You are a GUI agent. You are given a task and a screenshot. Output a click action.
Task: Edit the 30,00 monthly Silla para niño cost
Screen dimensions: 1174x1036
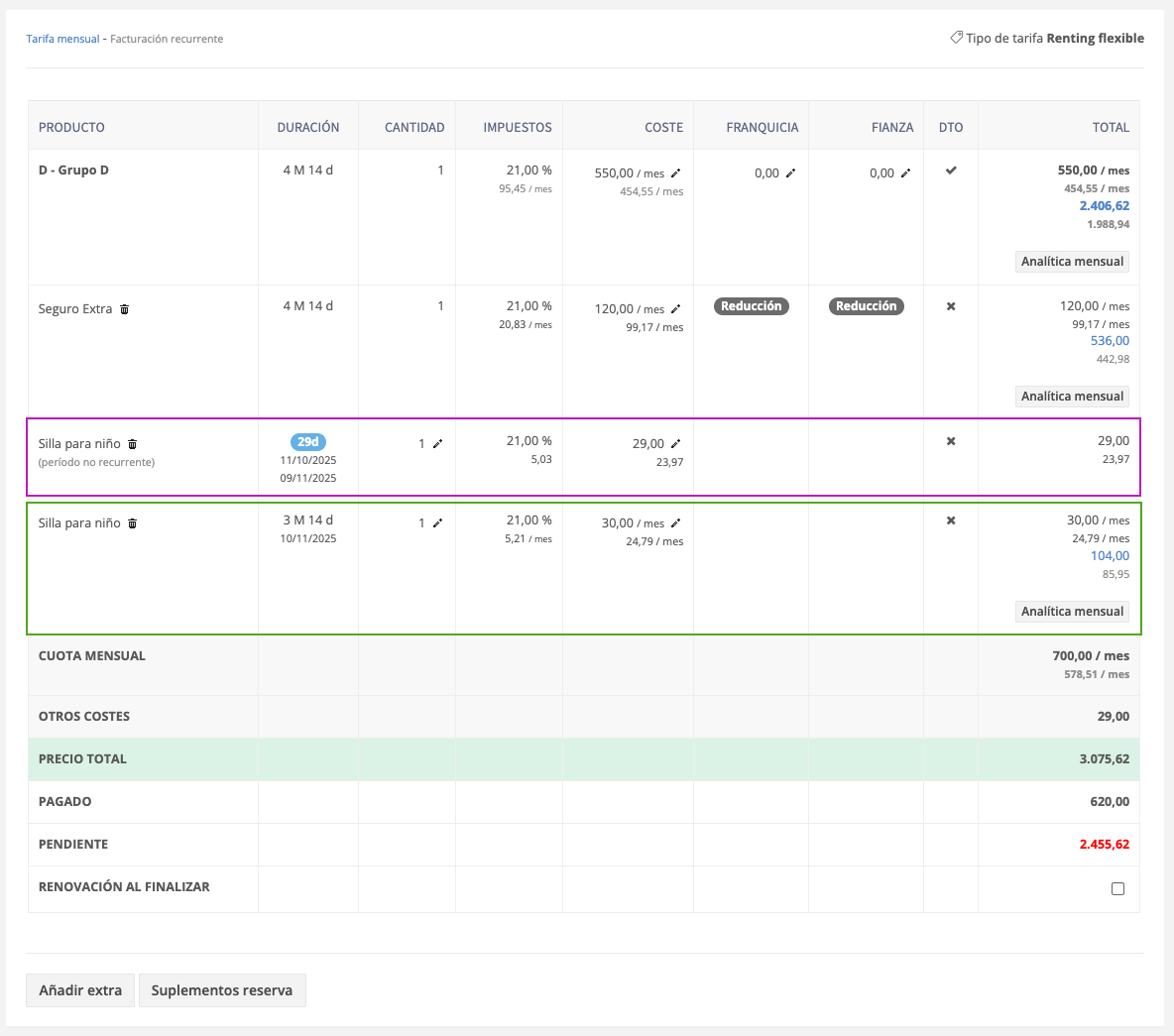pyautogui.click(x=676, y=522)
